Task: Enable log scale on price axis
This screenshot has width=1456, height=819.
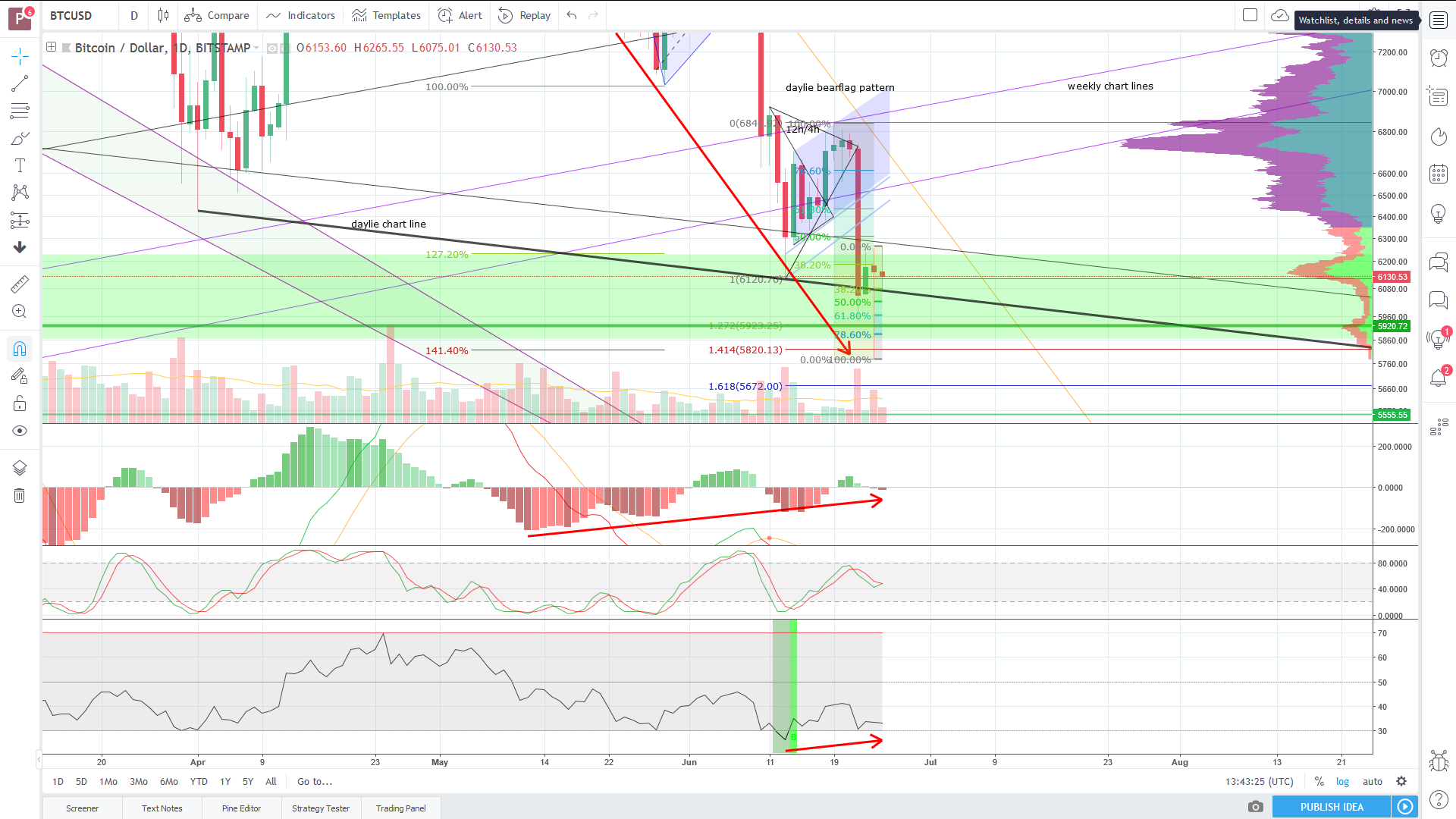Action: click(1342, 782)
